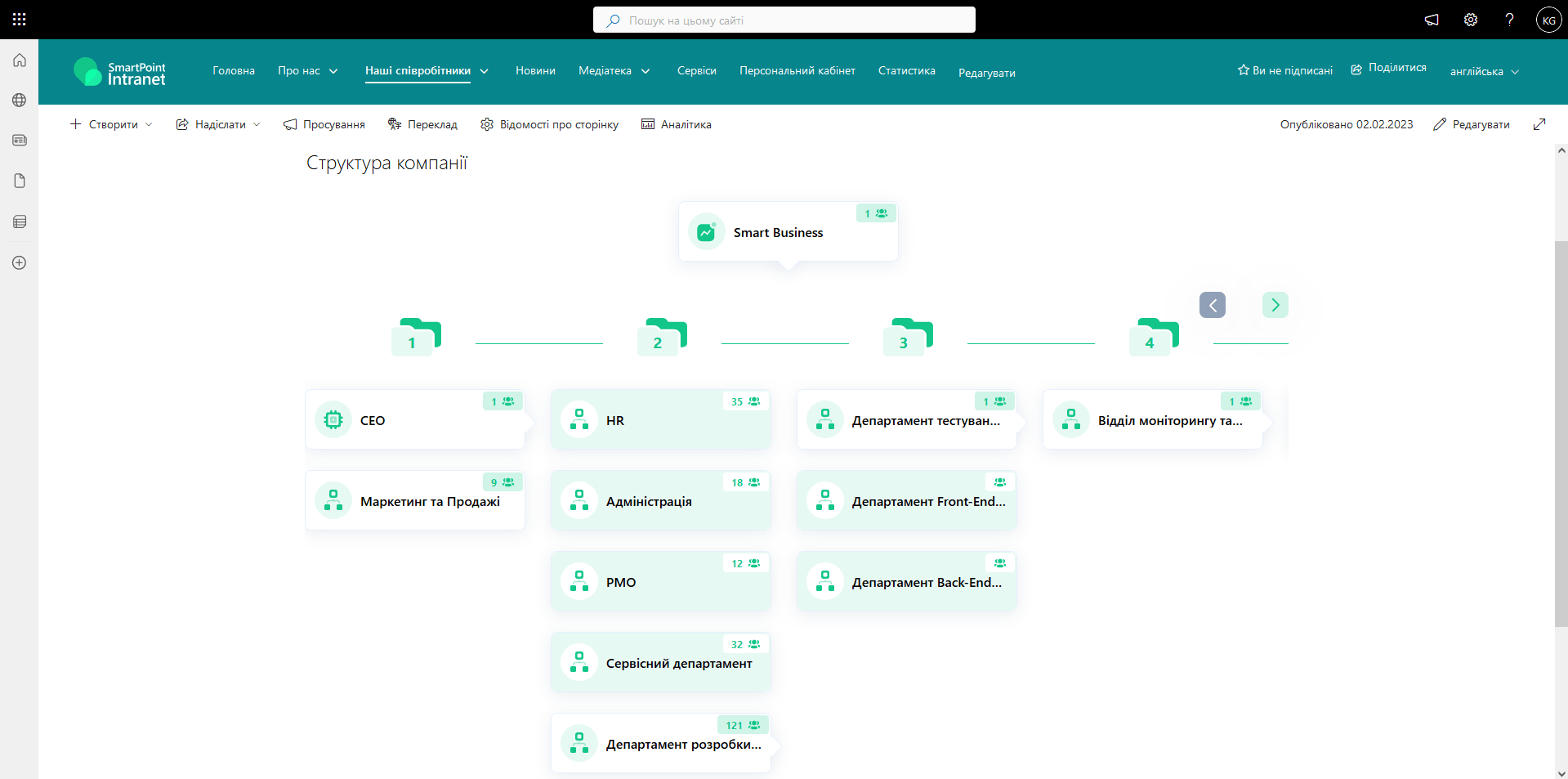This screenshot has width=1568, height=779.
Task: Click the Поділитися share link
Action: [x=1388, y=69]
